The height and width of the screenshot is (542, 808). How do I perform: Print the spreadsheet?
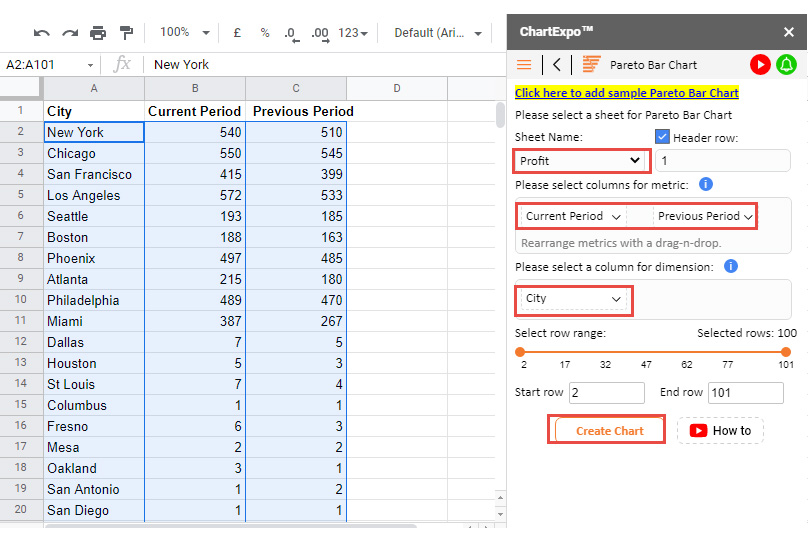(x=98, y=33)
